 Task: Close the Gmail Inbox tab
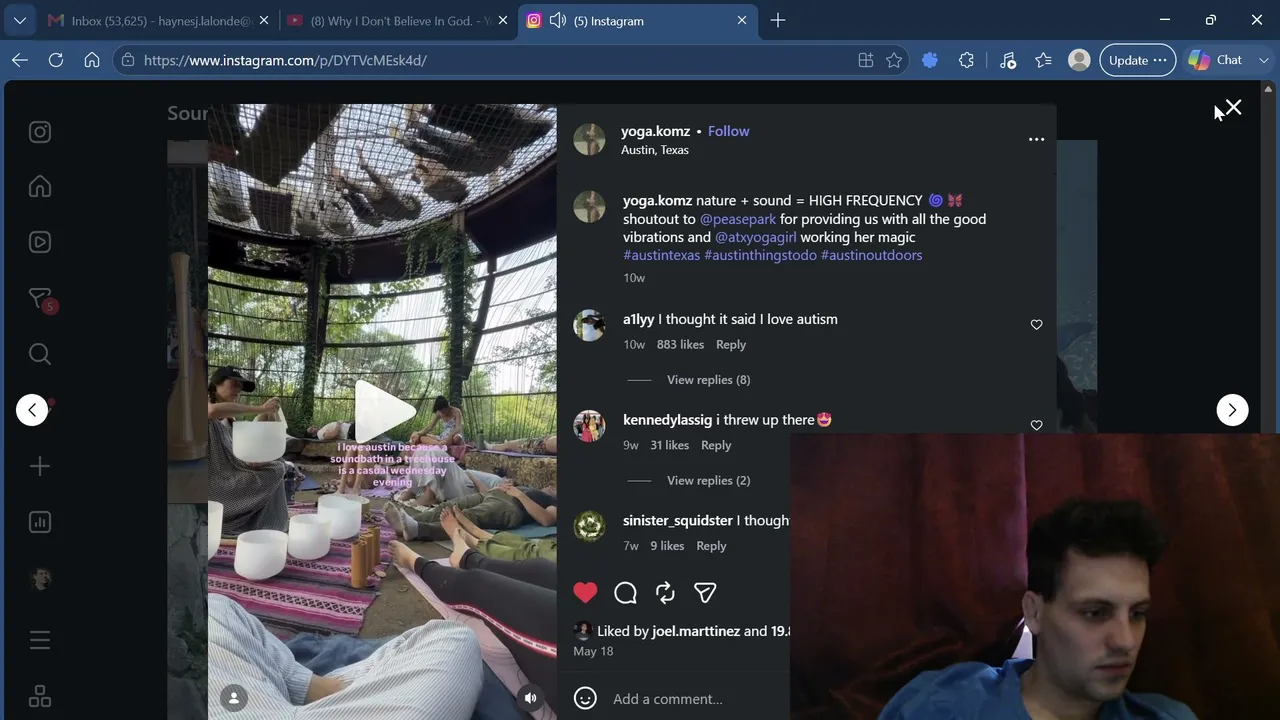point(264,20)
